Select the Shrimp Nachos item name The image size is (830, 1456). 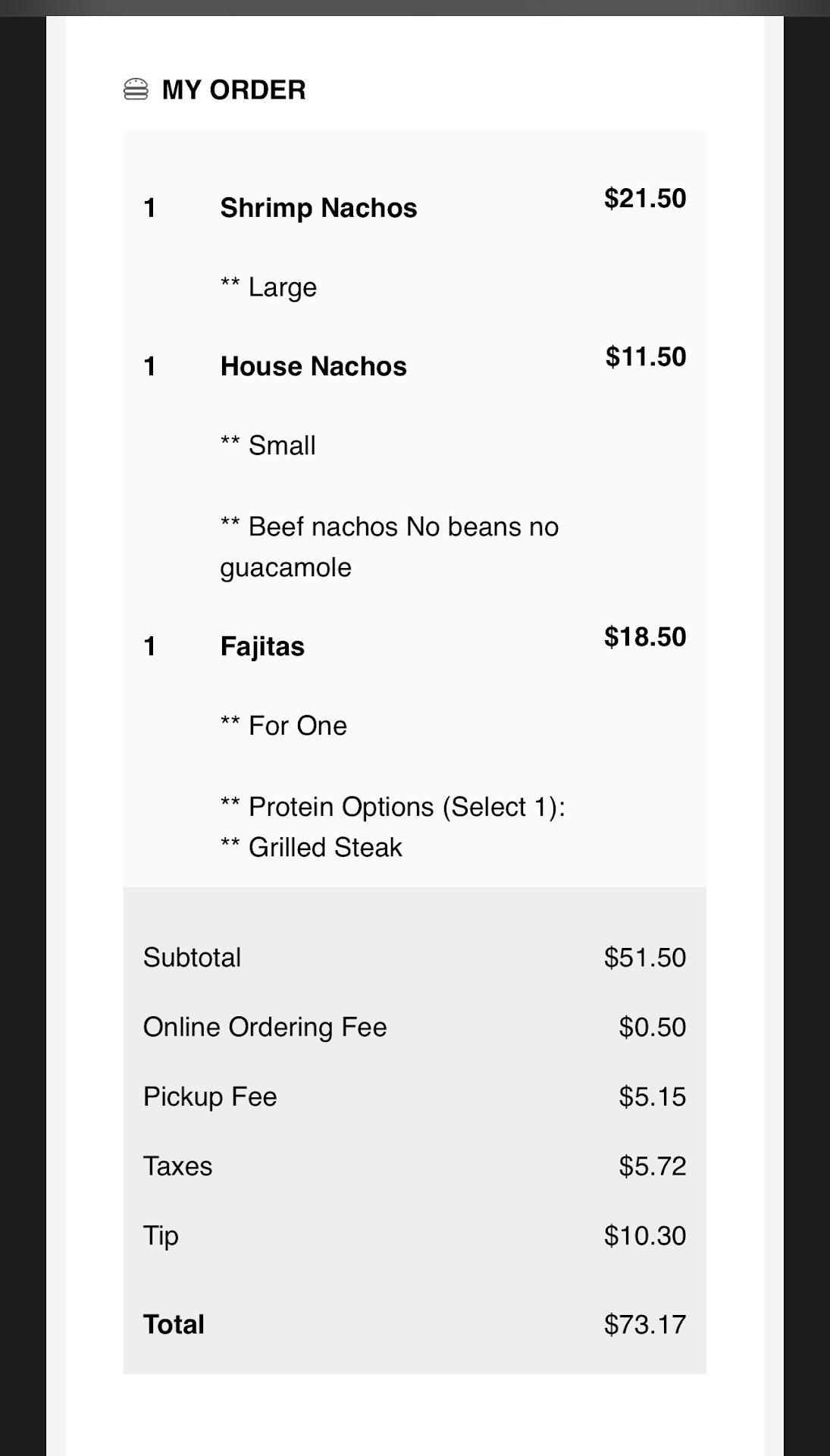click(x=318, y=208)
